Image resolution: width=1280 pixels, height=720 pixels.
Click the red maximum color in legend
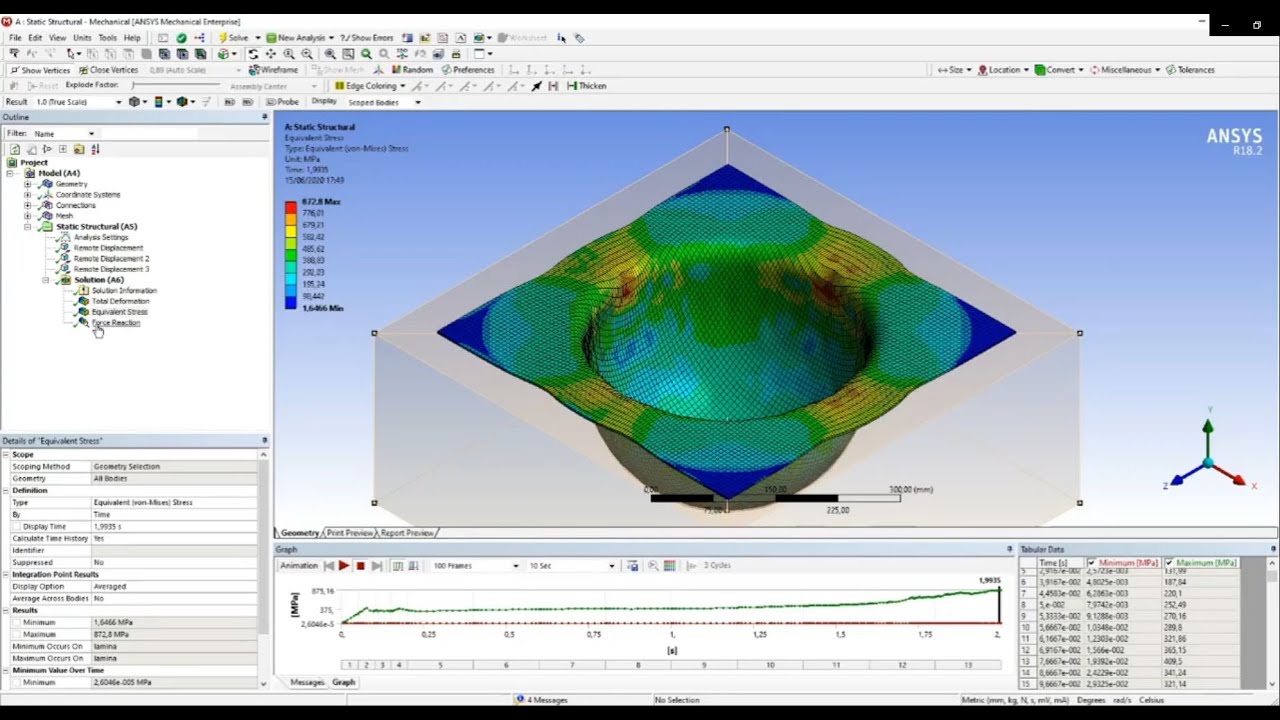pos(291,207)
